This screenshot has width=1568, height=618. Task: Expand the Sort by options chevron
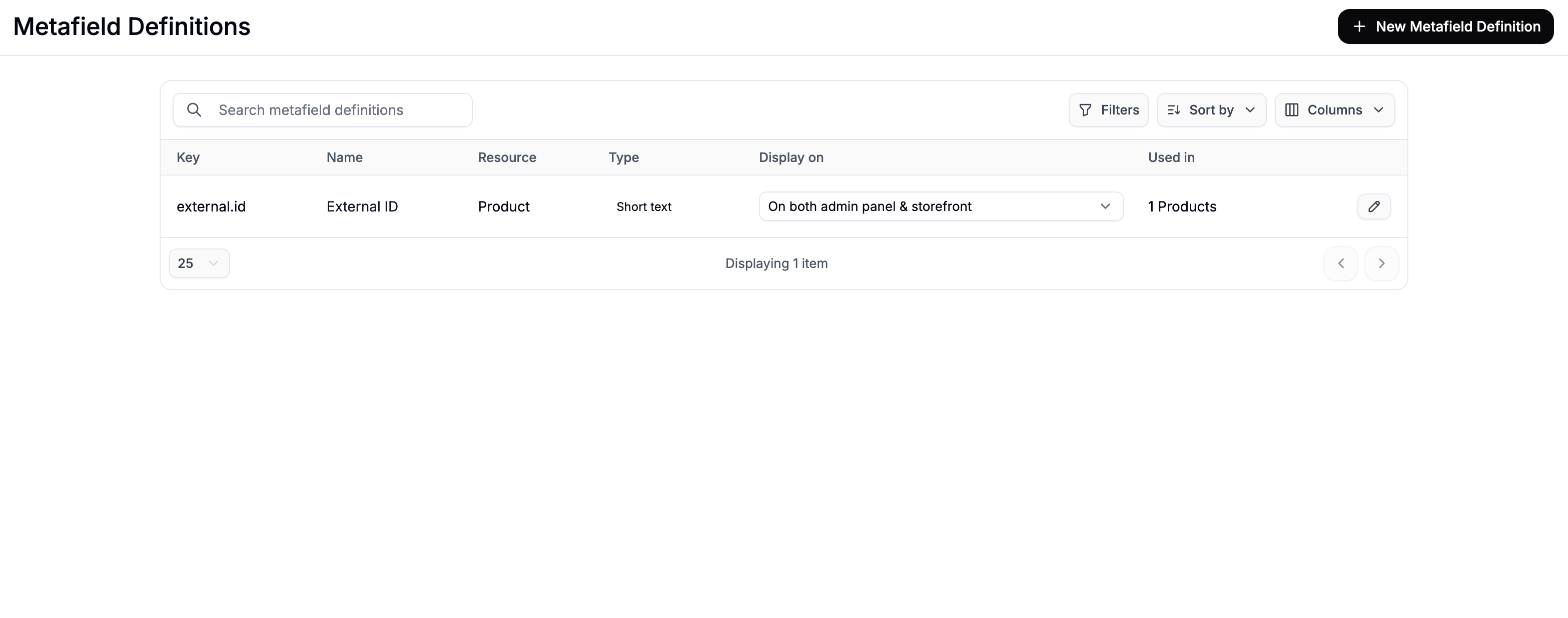(x=1251, y=110)
